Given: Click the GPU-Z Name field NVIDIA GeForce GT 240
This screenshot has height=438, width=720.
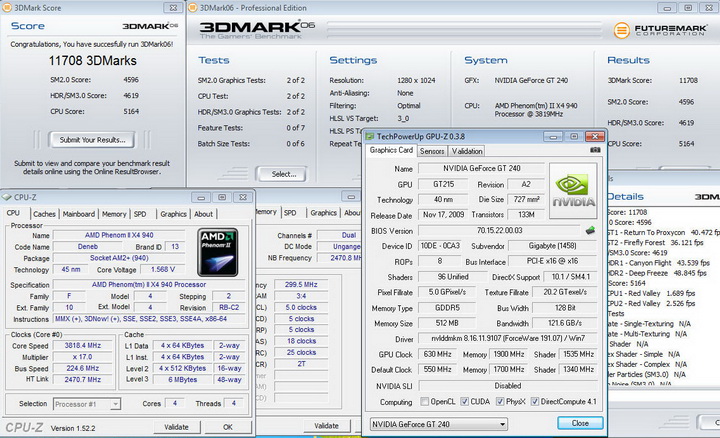Looking at the screenshot, I should [x=481, y=168].
